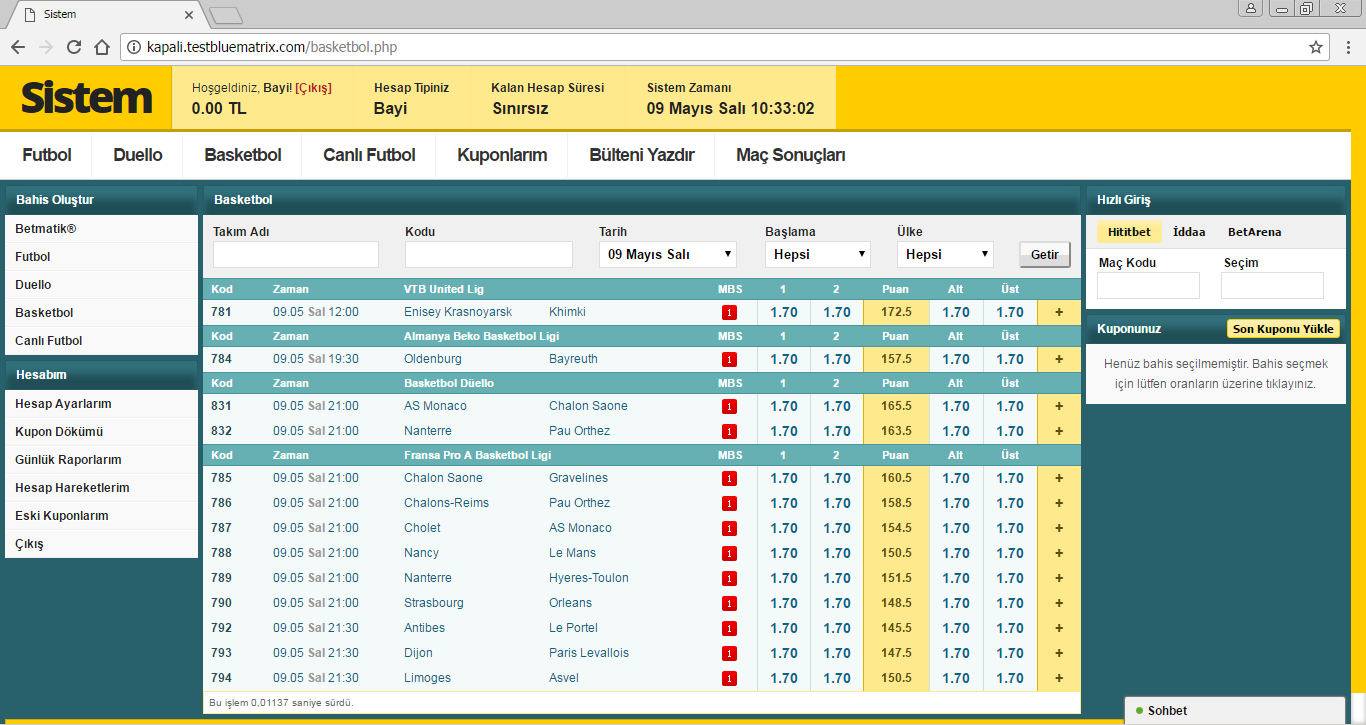Open Betmatik® in the sidebar

101,229
